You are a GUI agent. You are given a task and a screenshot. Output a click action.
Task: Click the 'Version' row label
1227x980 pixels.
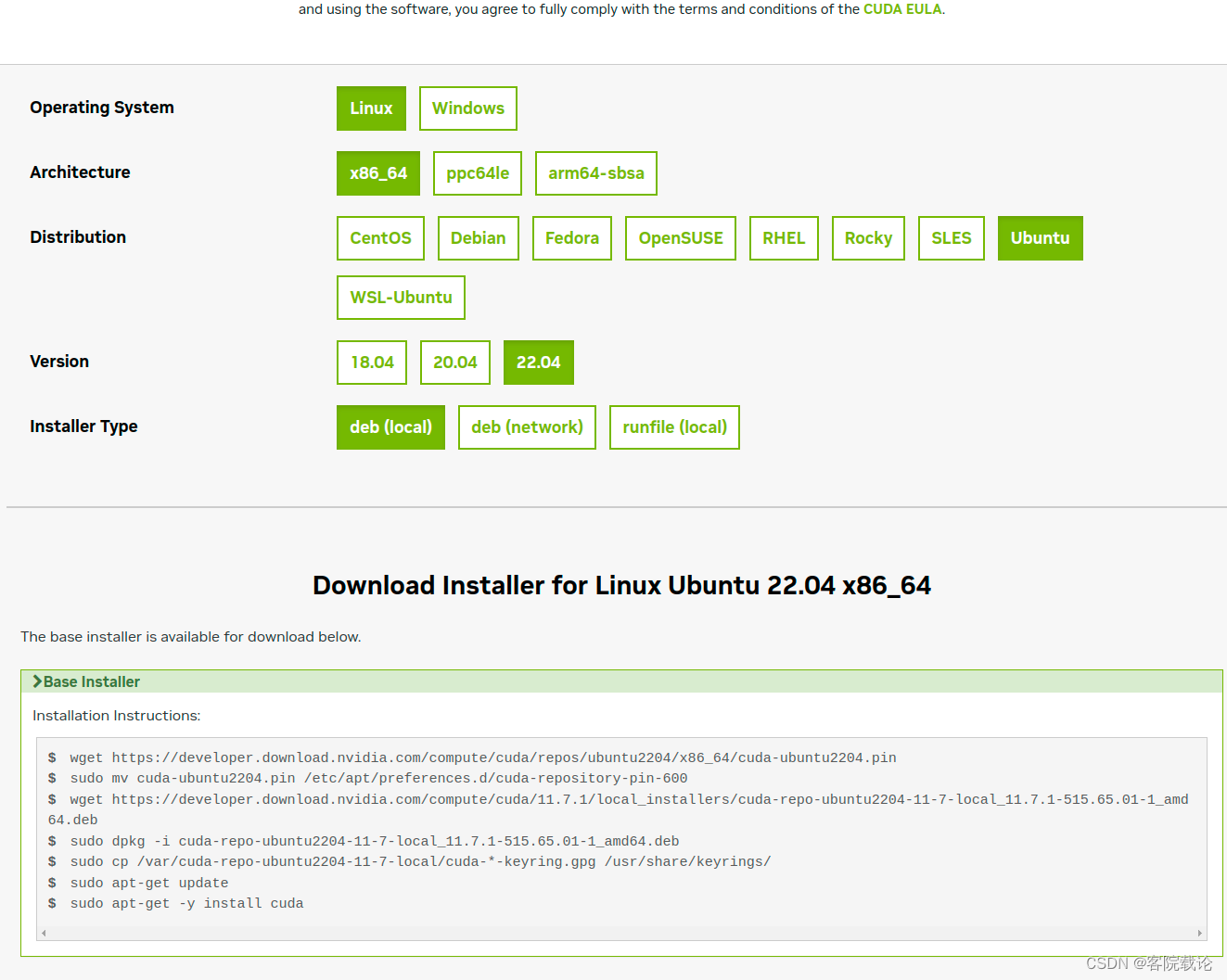click(59, 362)
